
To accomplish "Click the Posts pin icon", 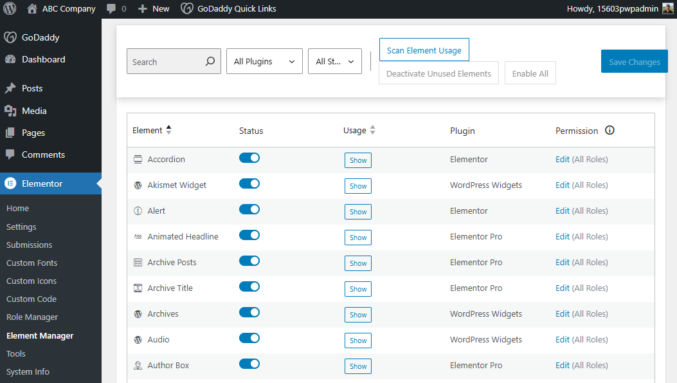I will click(10, 89).
